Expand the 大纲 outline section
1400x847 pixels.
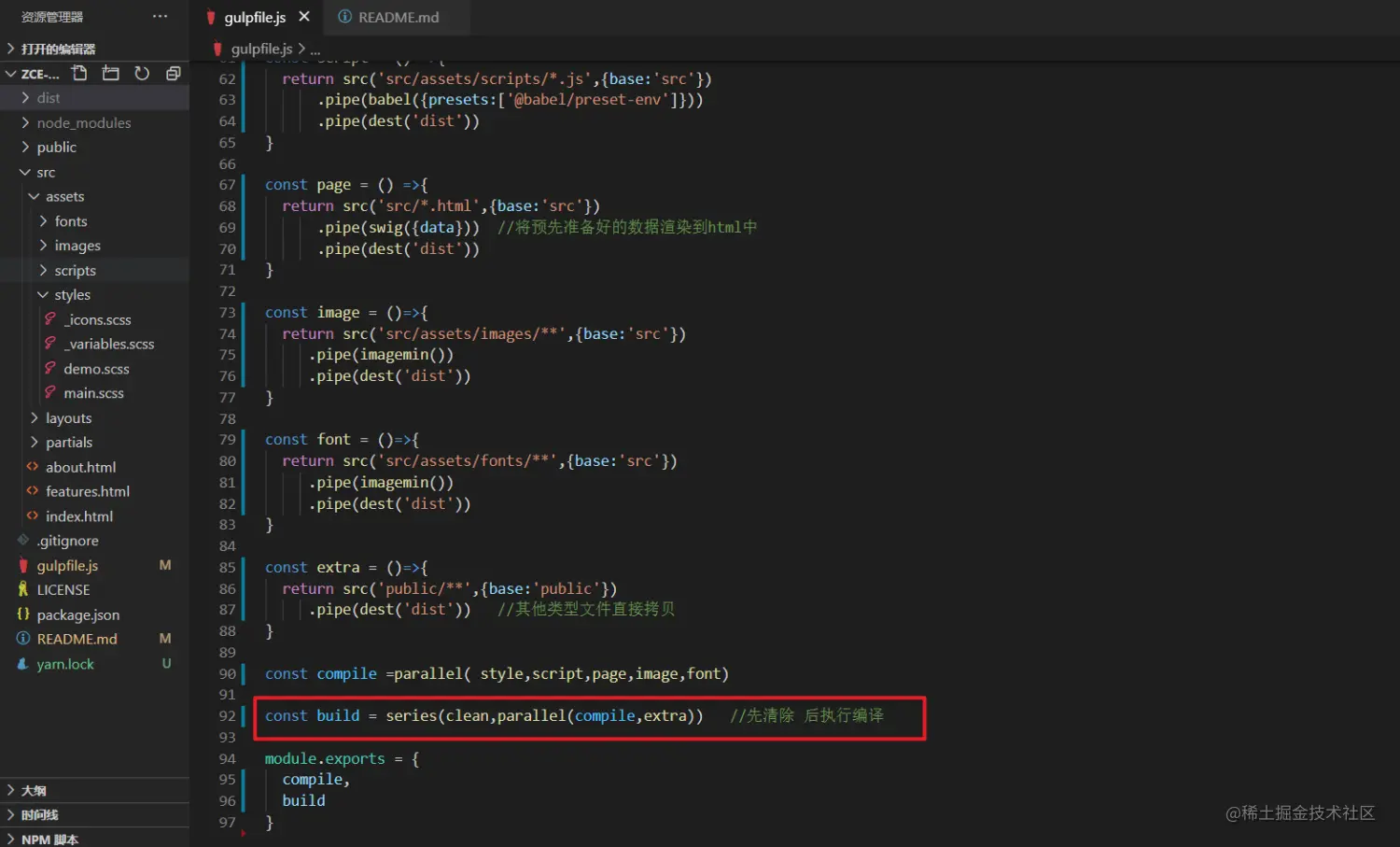click(94, 790)
